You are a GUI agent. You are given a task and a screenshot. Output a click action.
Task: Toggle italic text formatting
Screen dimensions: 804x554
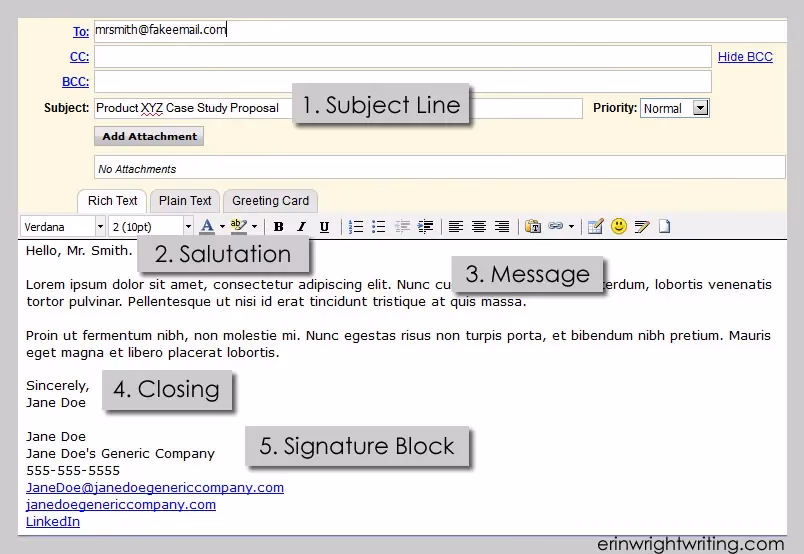pyautogui.click(x=302, y=227)
